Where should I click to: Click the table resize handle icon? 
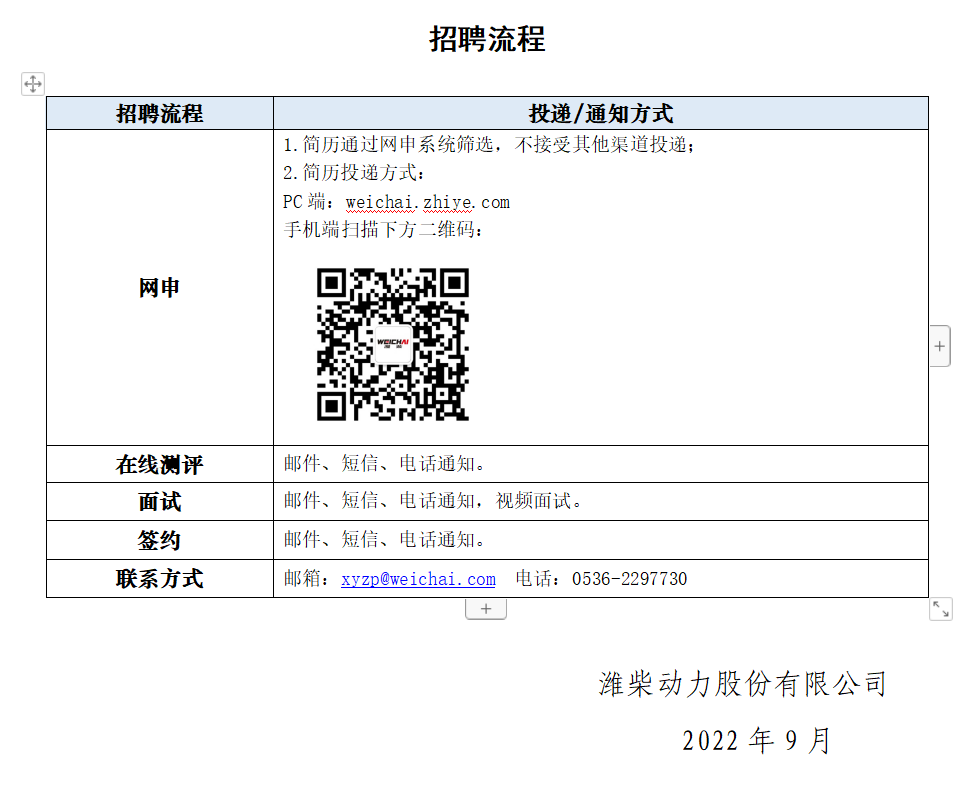point(941,609)
